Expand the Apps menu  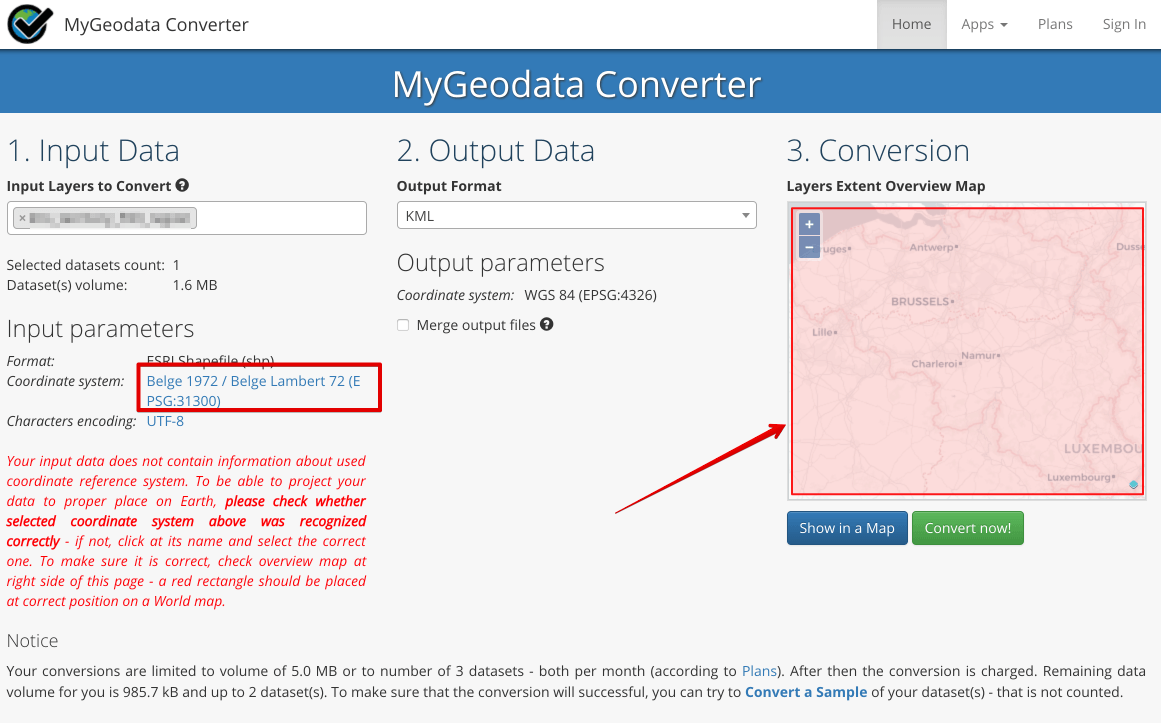[984, 24]
